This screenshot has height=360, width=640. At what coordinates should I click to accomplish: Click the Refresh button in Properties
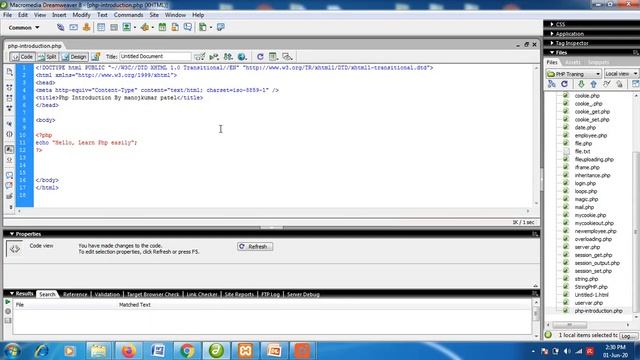[x=255, y=247]
